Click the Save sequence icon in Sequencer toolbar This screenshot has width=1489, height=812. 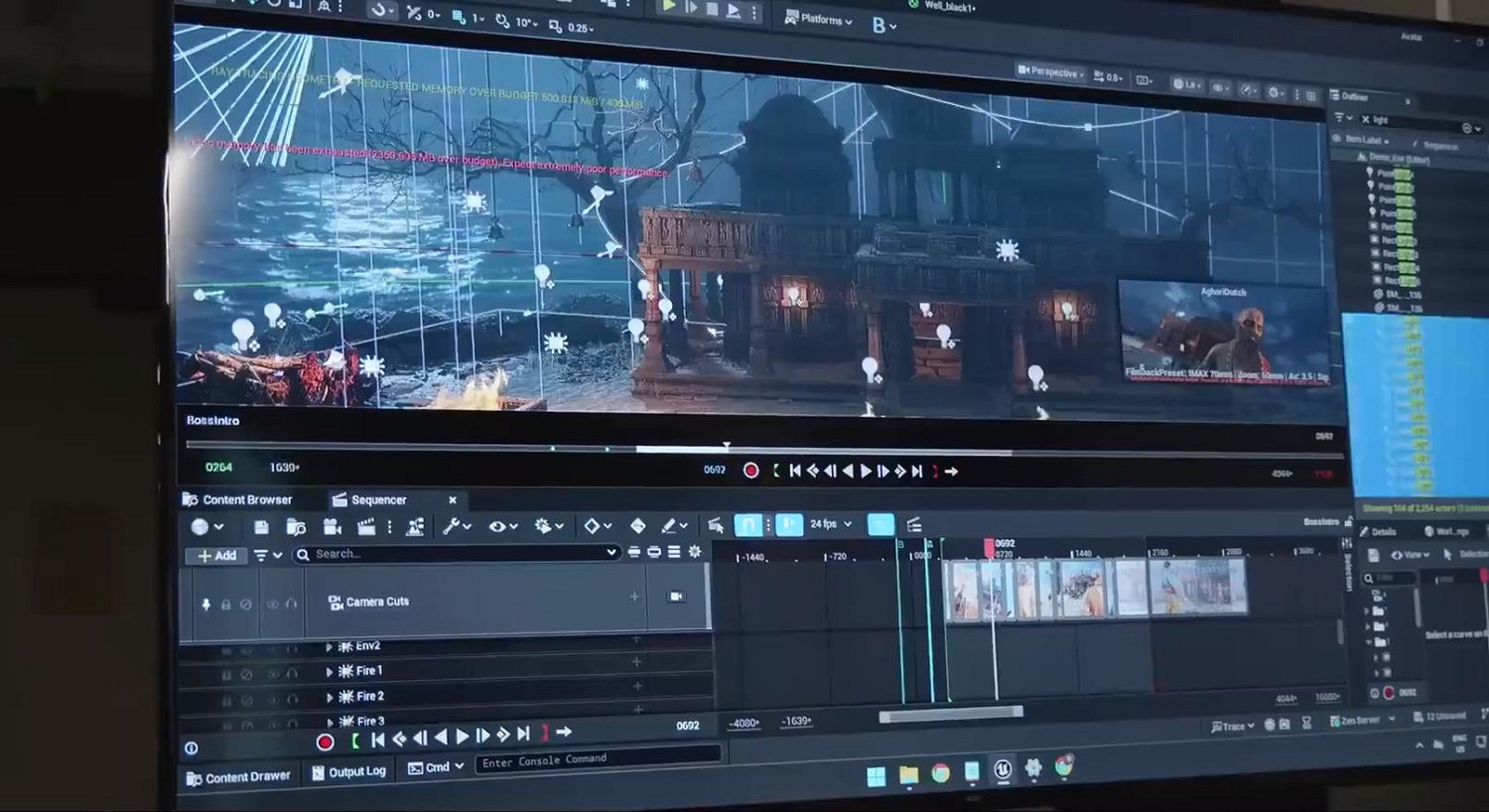coord(261,527)
